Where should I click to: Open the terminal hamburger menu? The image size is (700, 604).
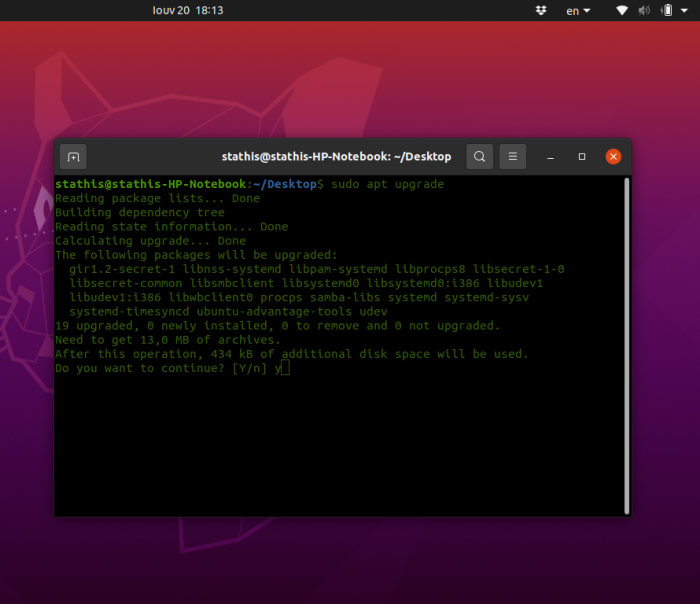click(x=512, y=157)
